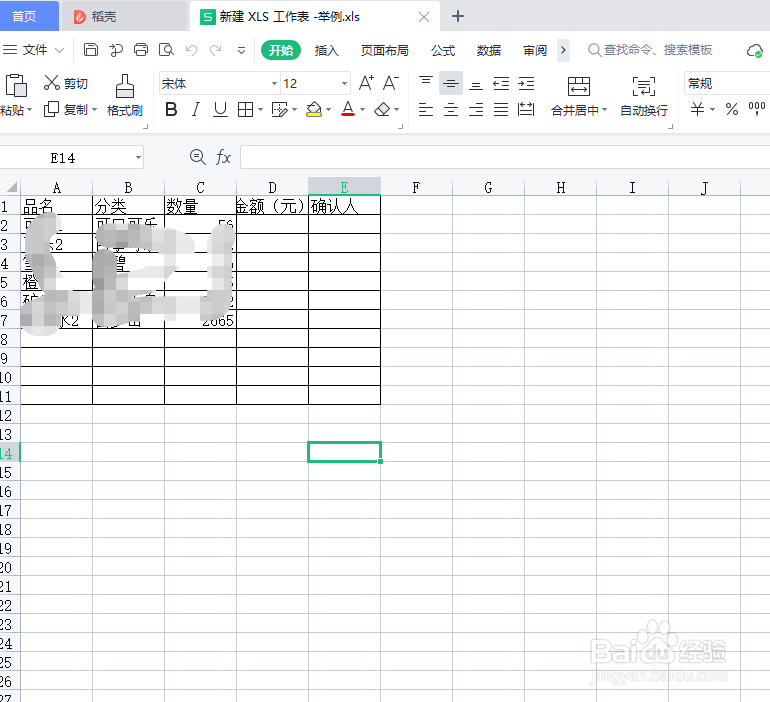Click the currency ¥ format icon

[x=697, y=108]
